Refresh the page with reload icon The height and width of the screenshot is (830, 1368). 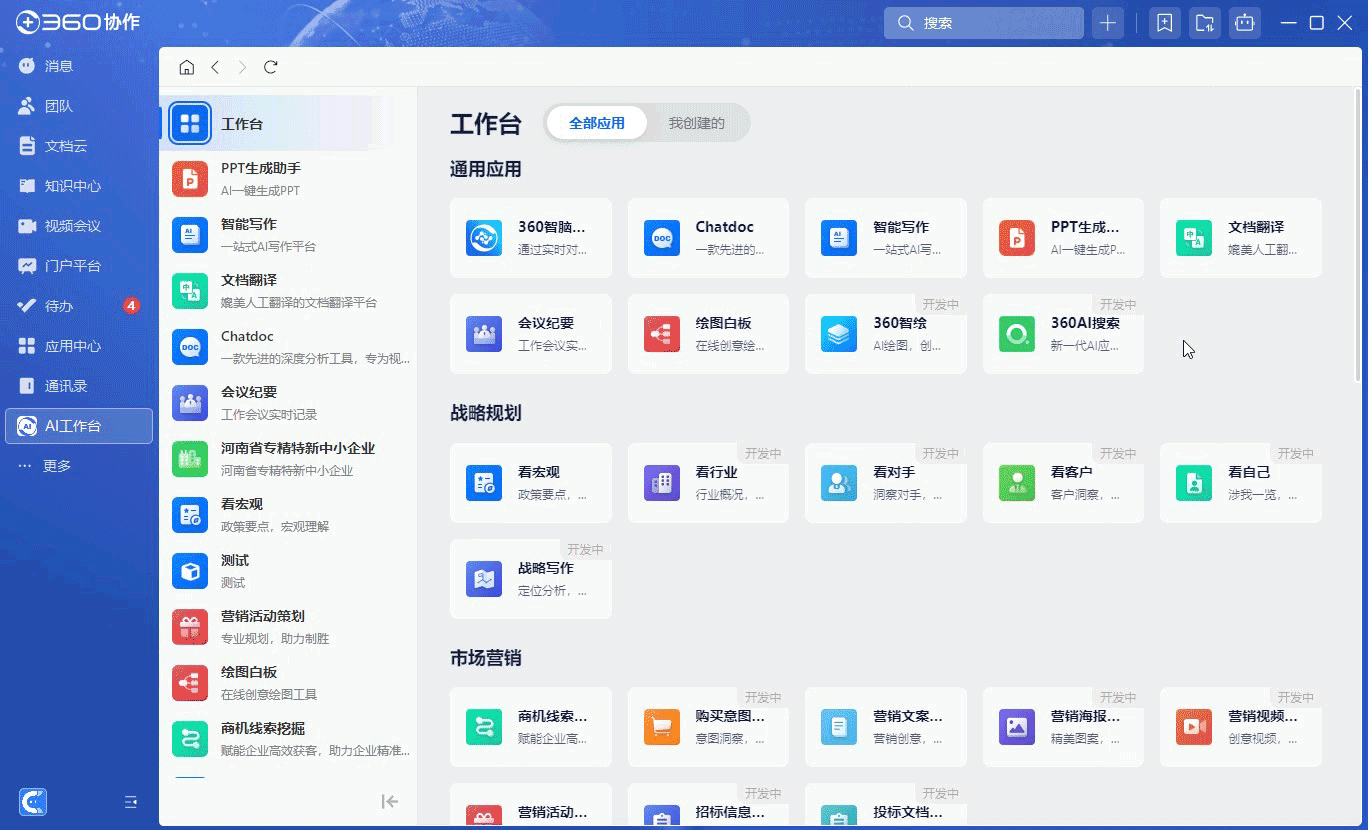[270, 67]
